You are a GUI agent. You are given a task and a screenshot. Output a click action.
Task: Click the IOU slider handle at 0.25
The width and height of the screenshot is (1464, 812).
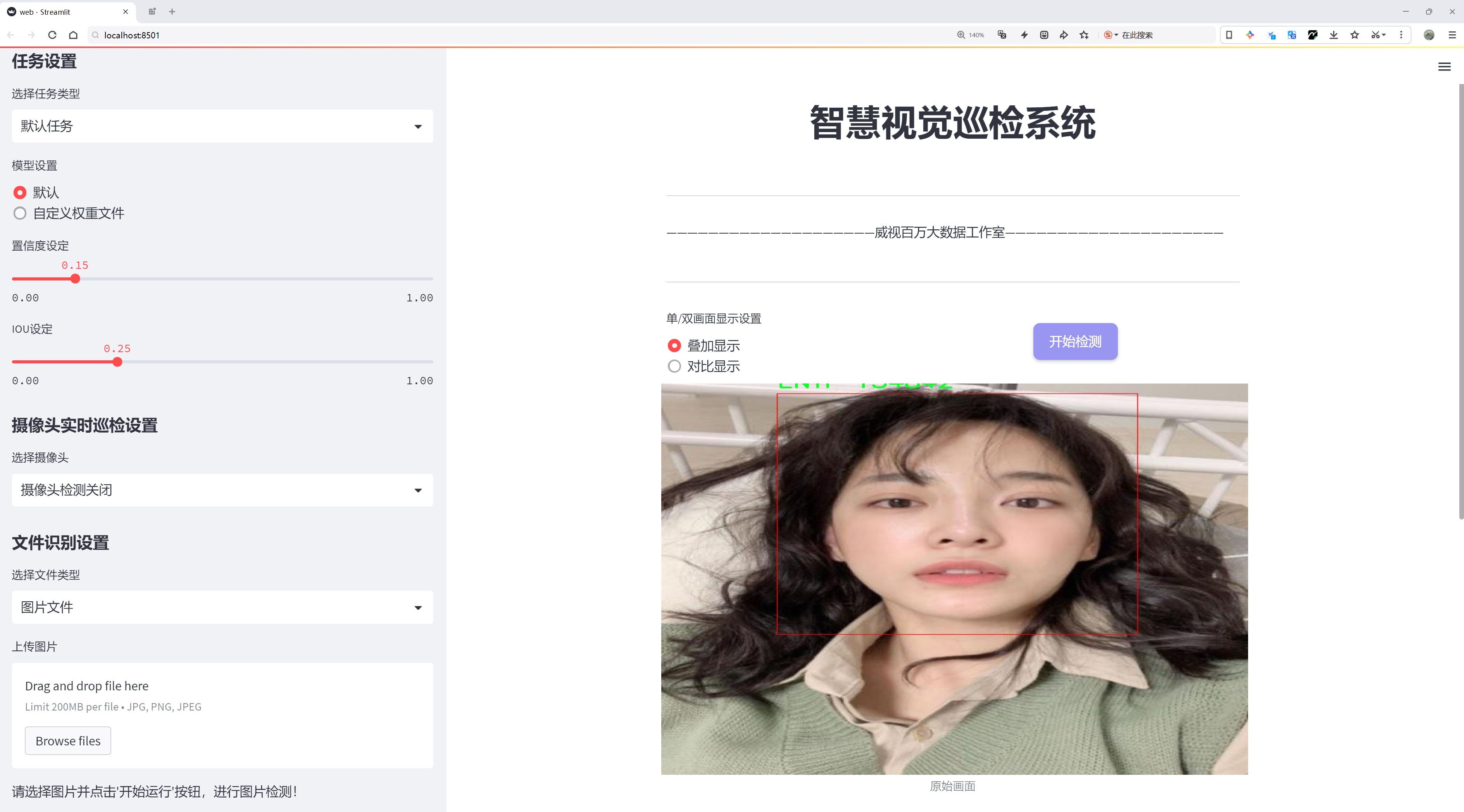[x=118, y=362]
